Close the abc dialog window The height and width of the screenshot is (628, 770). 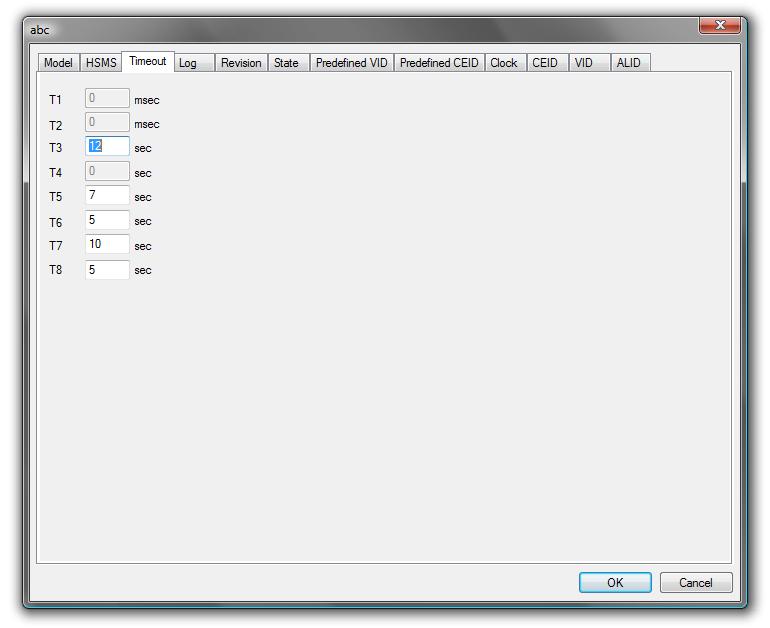721,27
